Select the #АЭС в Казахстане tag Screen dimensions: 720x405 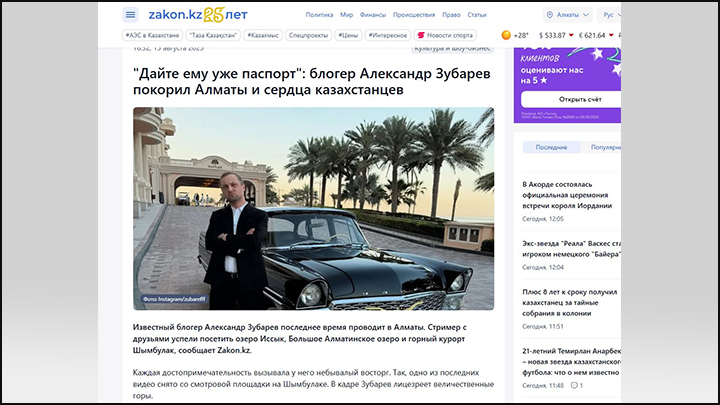[x=152, y=35]
